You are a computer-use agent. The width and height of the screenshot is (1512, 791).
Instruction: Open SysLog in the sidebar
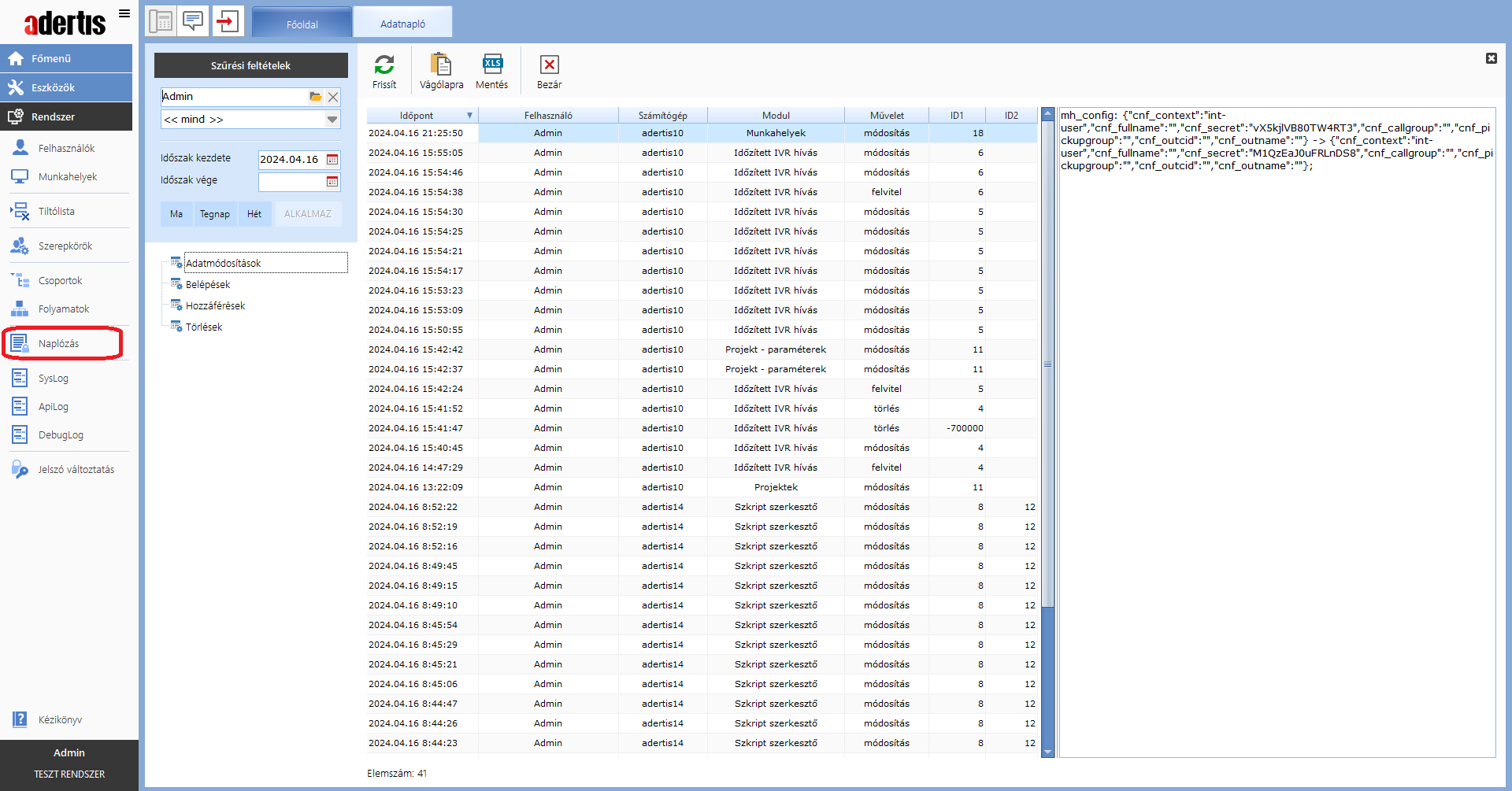[54, 379]
